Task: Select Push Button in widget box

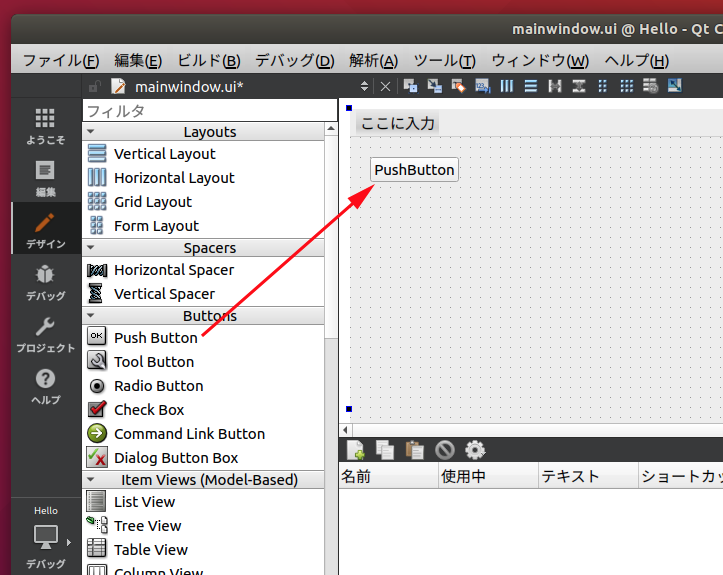Action: pos(204,338)
